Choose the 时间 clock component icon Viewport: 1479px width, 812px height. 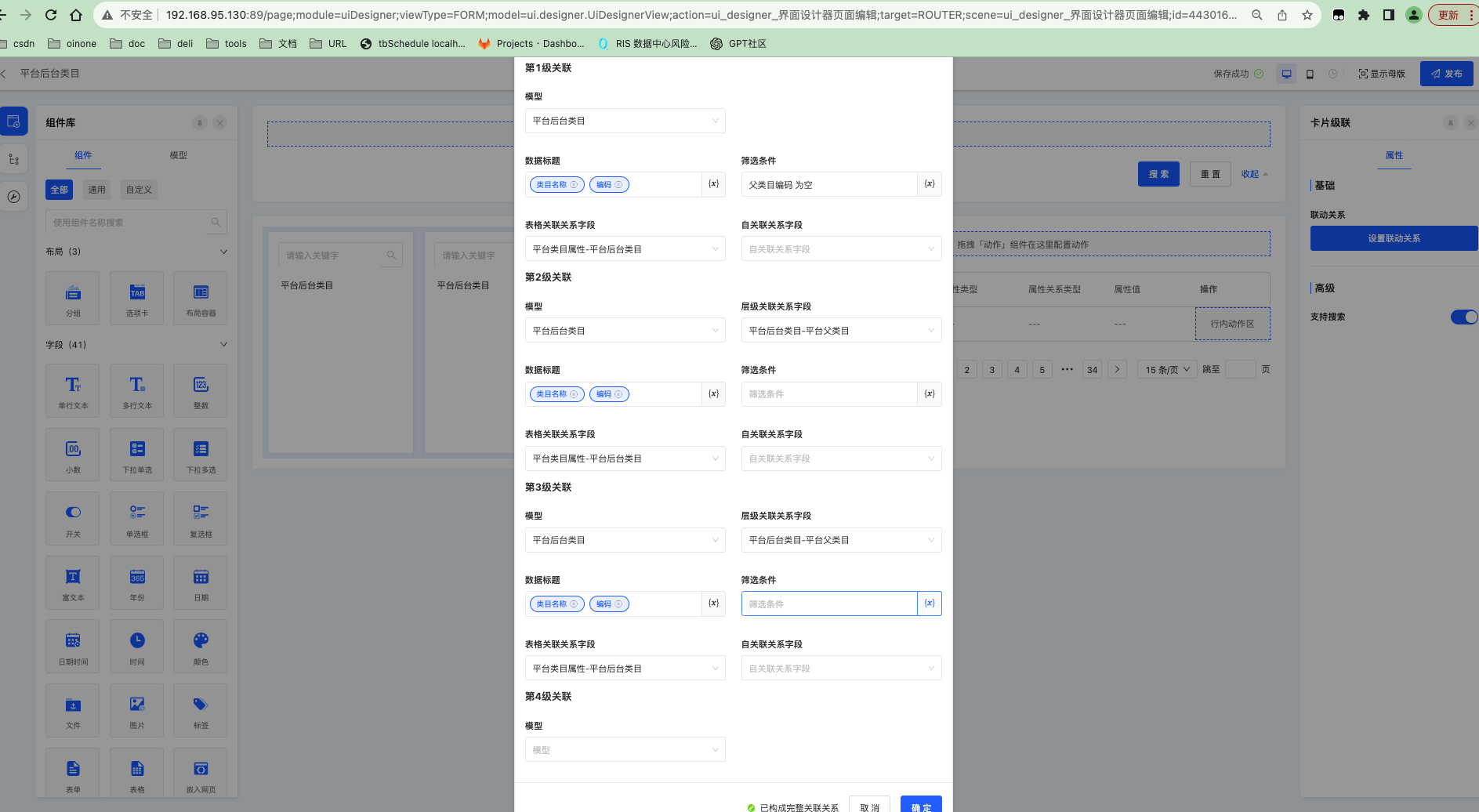tap(137, 647)
